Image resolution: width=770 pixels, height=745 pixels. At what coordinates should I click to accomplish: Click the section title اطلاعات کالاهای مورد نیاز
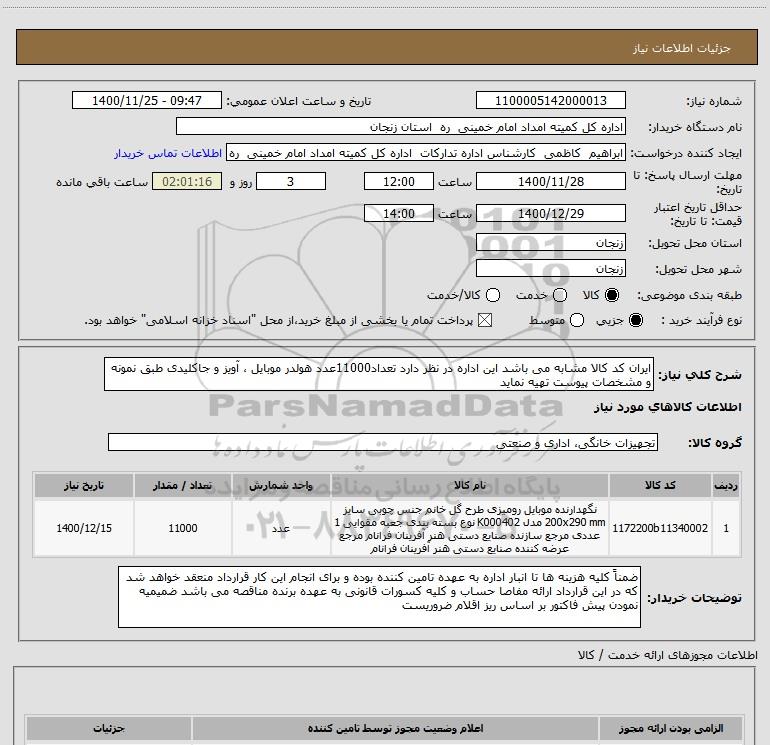(667, 407)
